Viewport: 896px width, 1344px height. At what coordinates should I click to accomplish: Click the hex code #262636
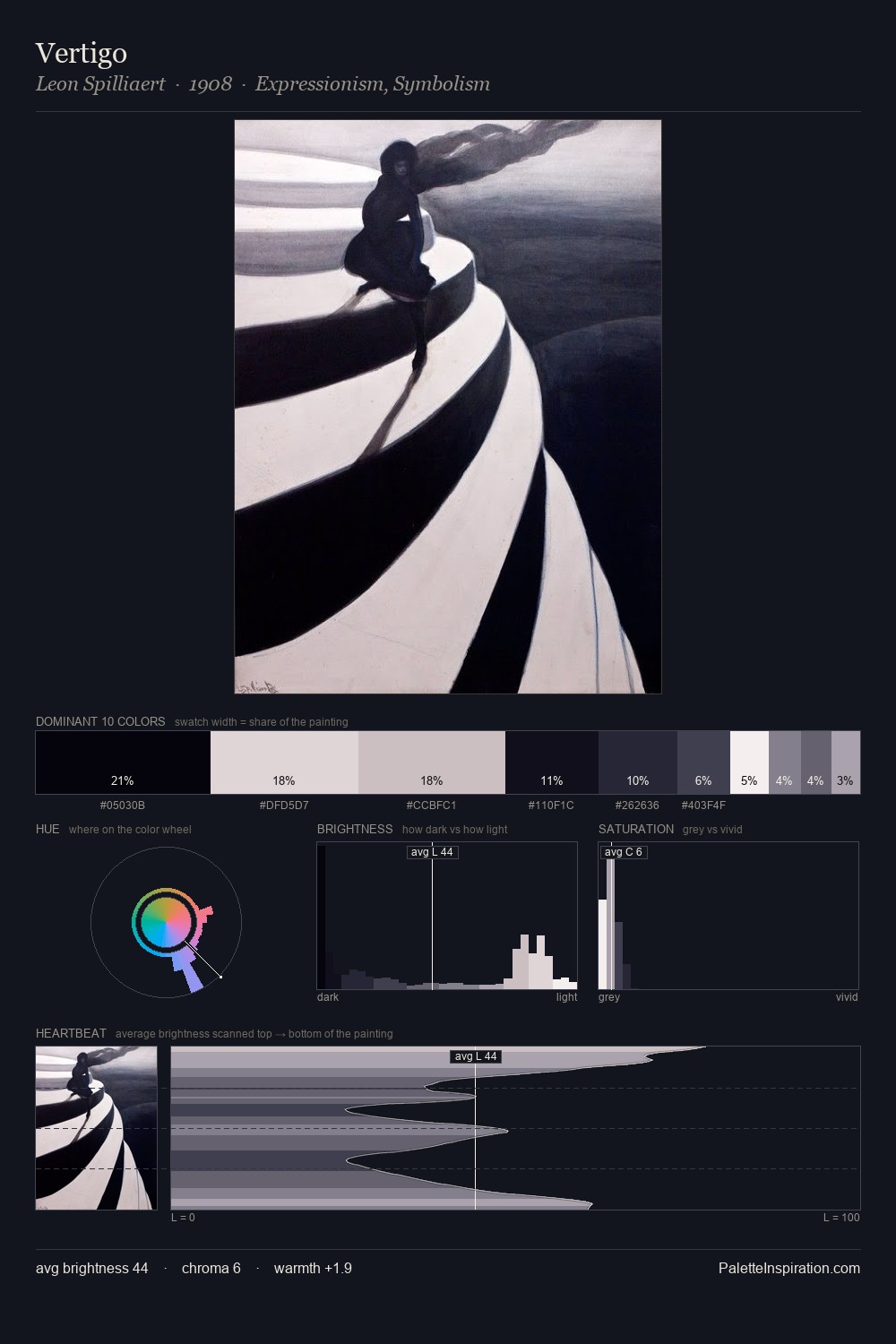[637, 806]
